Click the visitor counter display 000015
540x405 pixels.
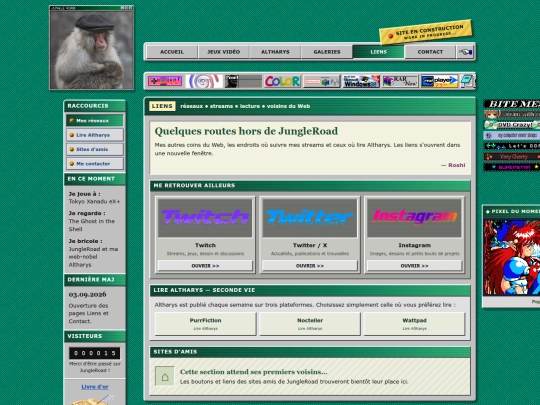tap(95, 353)
